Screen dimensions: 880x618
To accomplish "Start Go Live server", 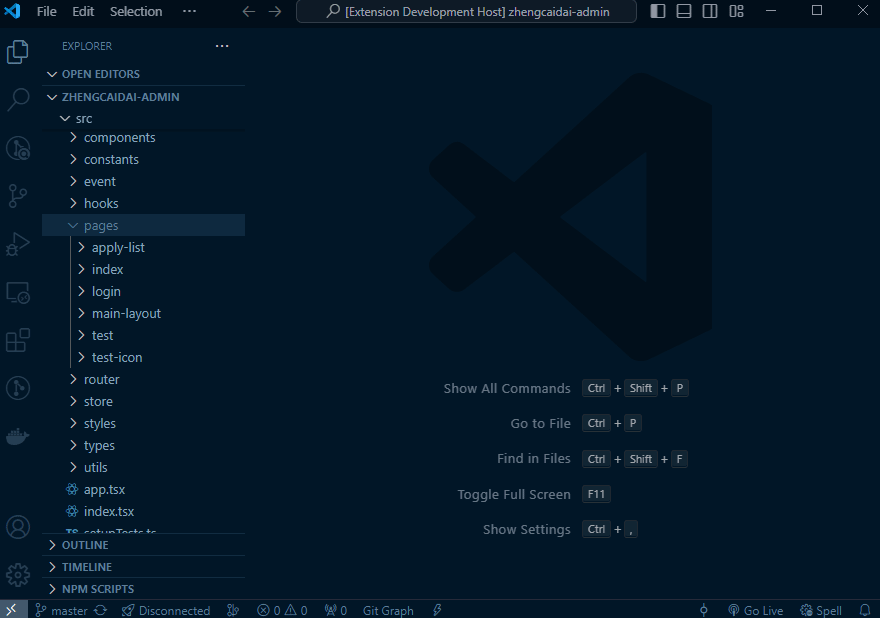I will (755, 610).
